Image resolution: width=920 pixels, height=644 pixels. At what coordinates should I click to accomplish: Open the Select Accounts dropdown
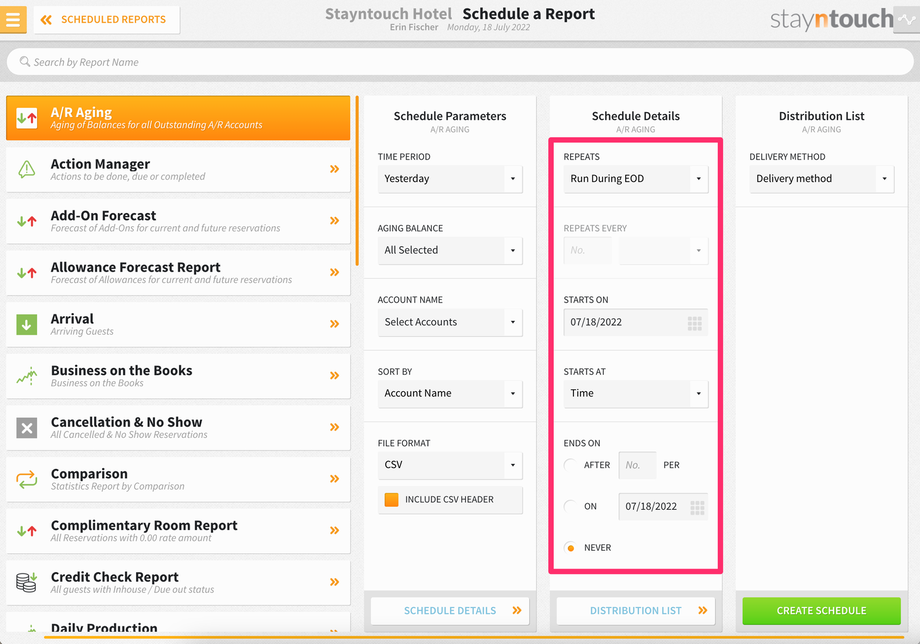click(x=450, y=322)
